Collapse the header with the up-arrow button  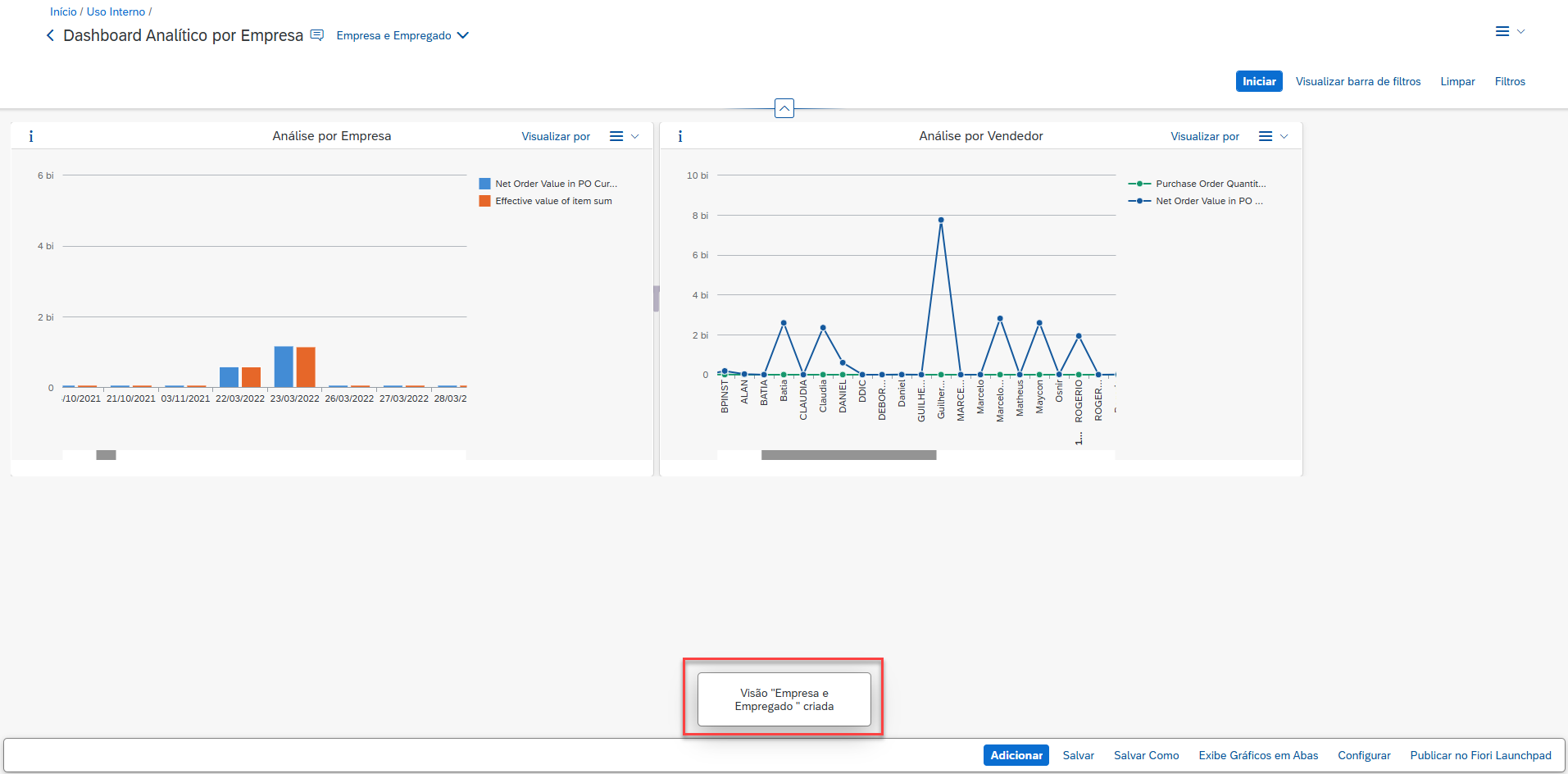tap(784, 108)
